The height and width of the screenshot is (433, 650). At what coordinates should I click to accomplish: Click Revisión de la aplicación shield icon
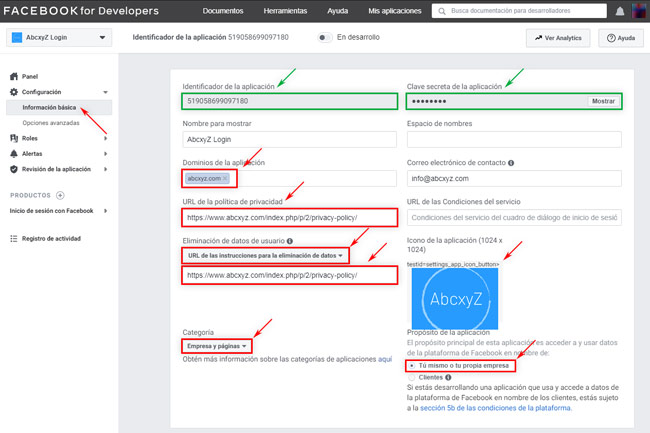click(x=14, y=169)
